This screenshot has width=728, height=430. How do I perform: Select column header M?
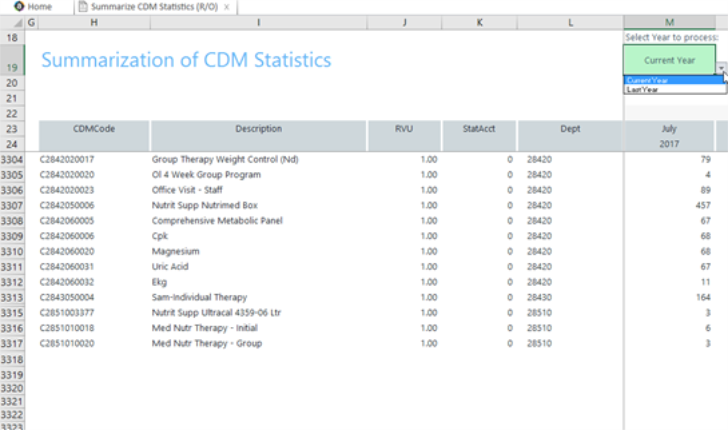(x=668, y=22)
